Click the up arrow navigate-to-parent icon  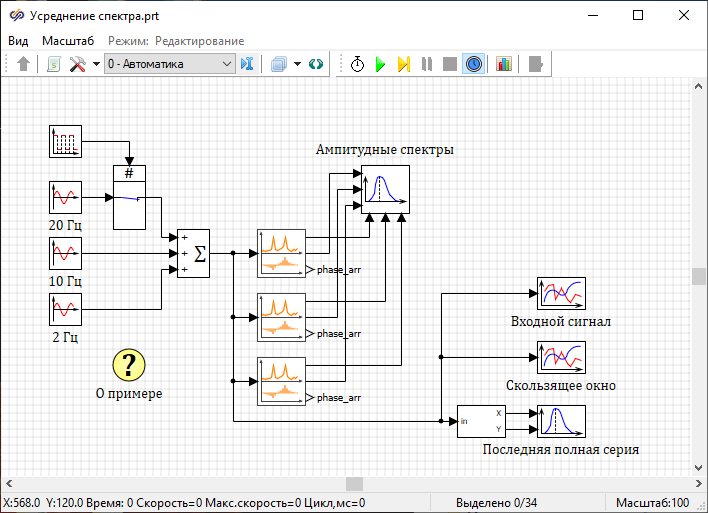tap(24, 64)
